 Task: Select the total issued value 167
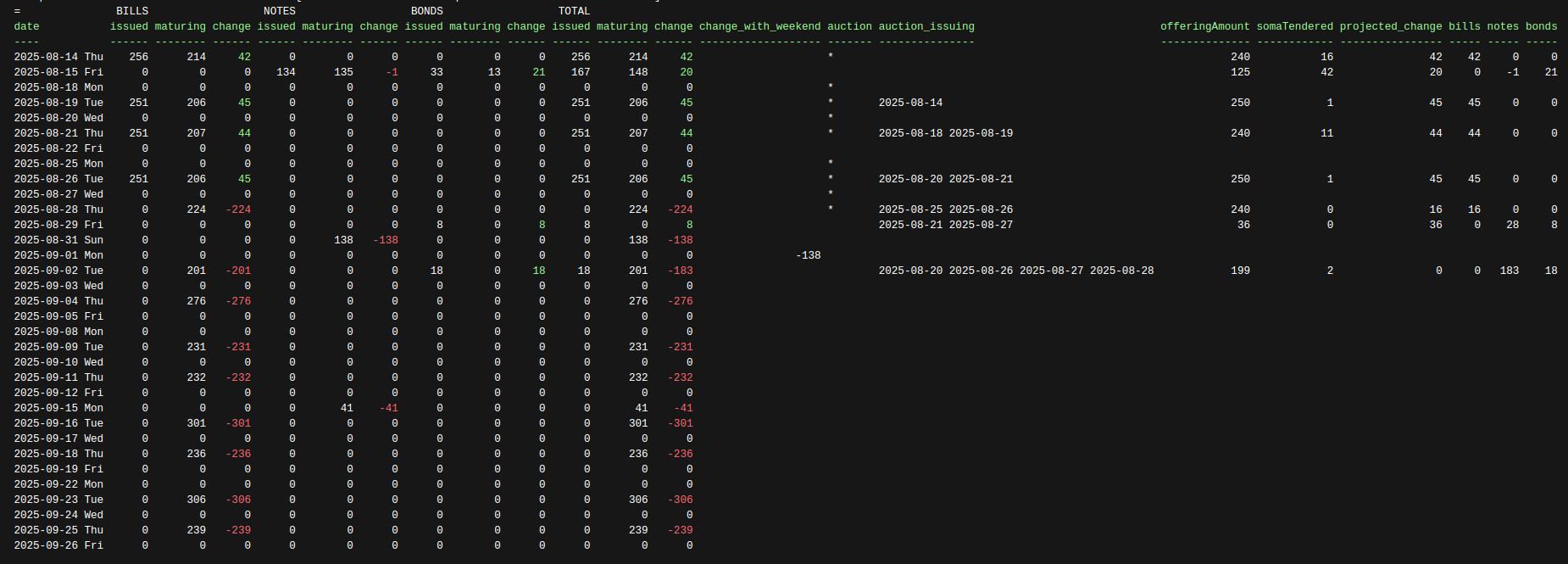pyautogui.click(x=581, y=72)
